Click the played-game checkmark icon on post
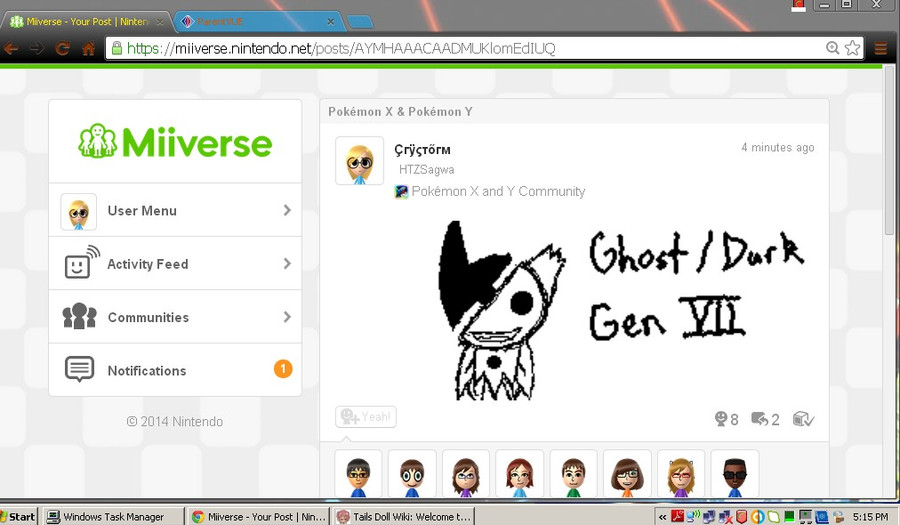Image resolution: width=900 pixels, height=525 pixels. click(x=803, y=419)
